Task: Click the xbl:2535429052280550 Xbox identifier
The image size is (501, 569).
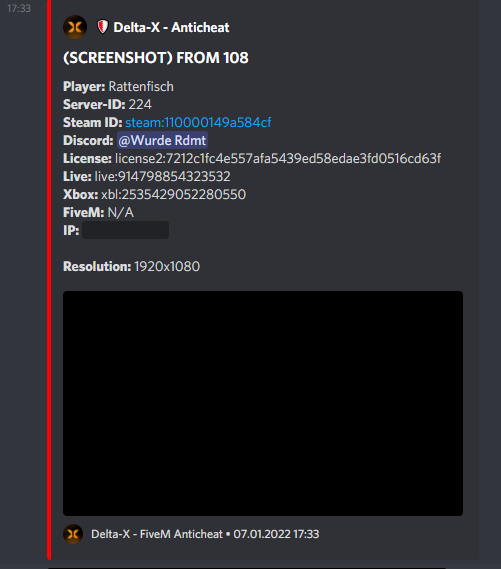Action: (173, 195)
